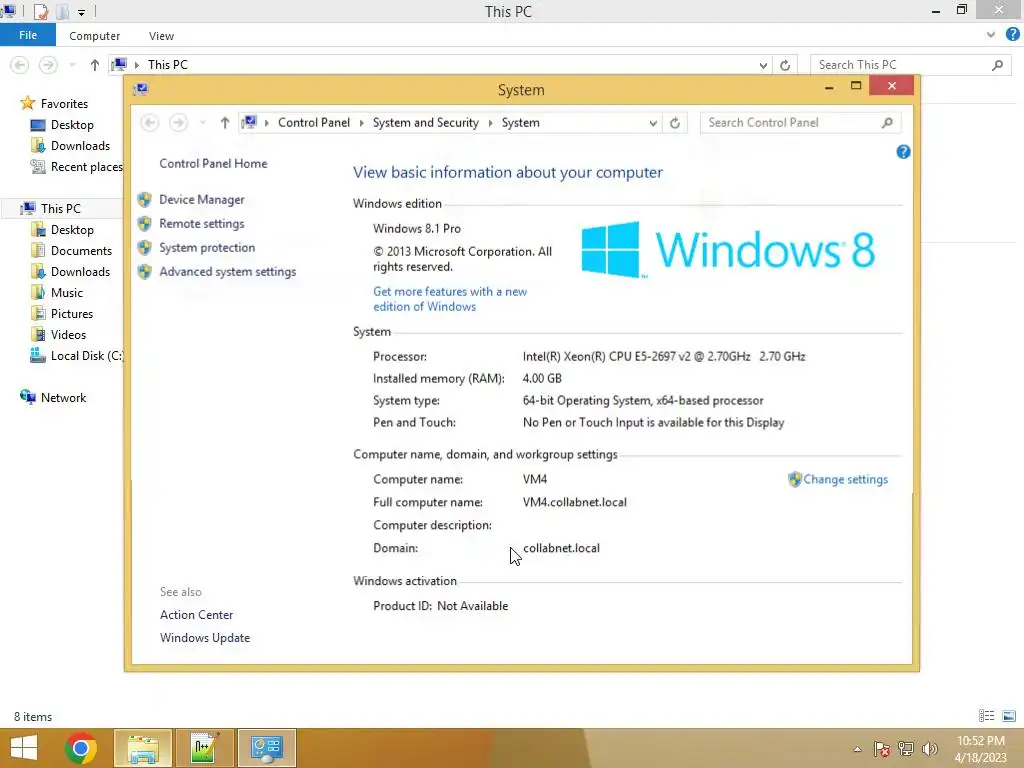Open volume icon in system tray

(x=929, y=749)
